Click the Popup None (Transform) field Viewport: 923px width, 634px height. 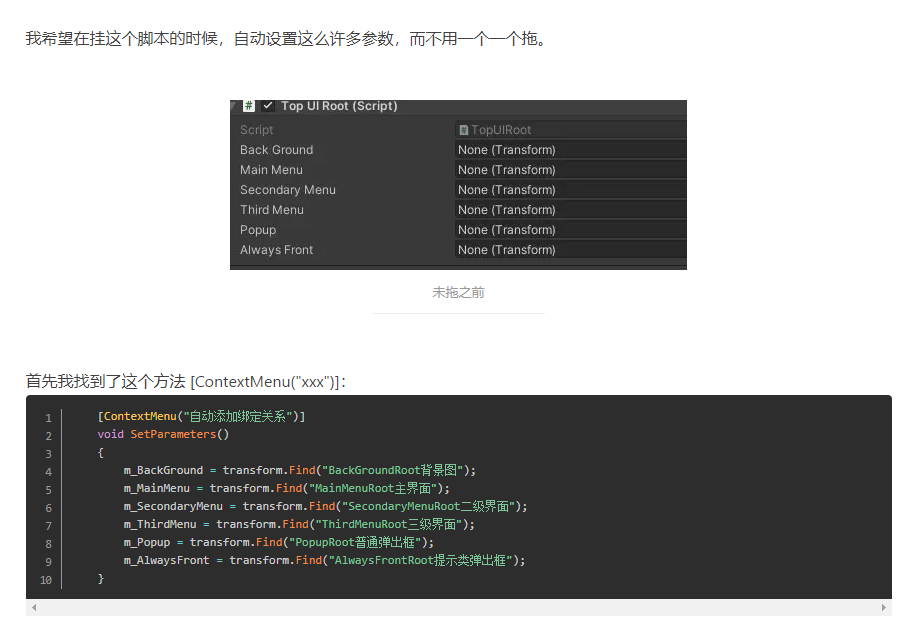point(570,230)
